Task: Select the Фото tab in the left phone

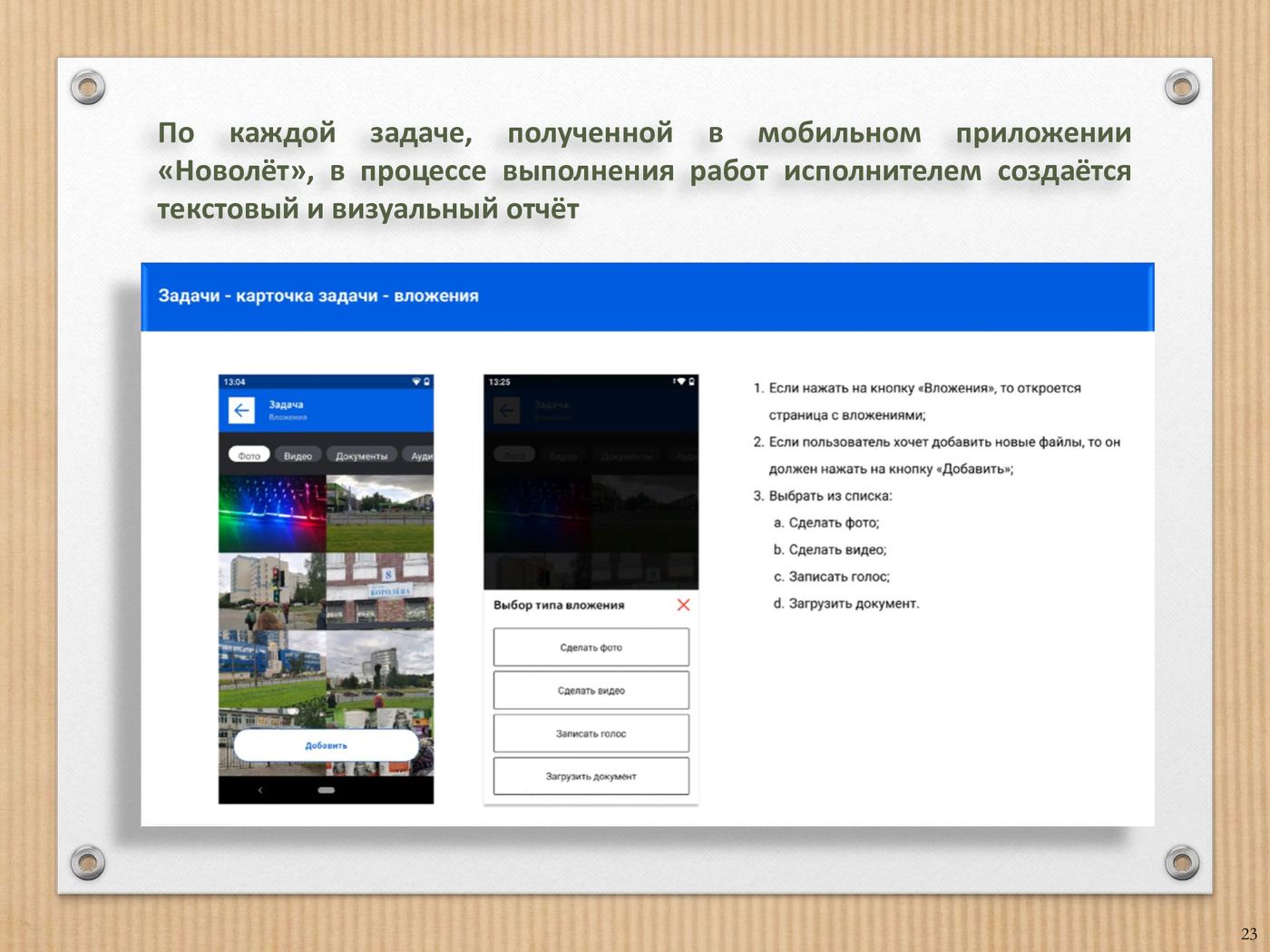Action: 249,455
